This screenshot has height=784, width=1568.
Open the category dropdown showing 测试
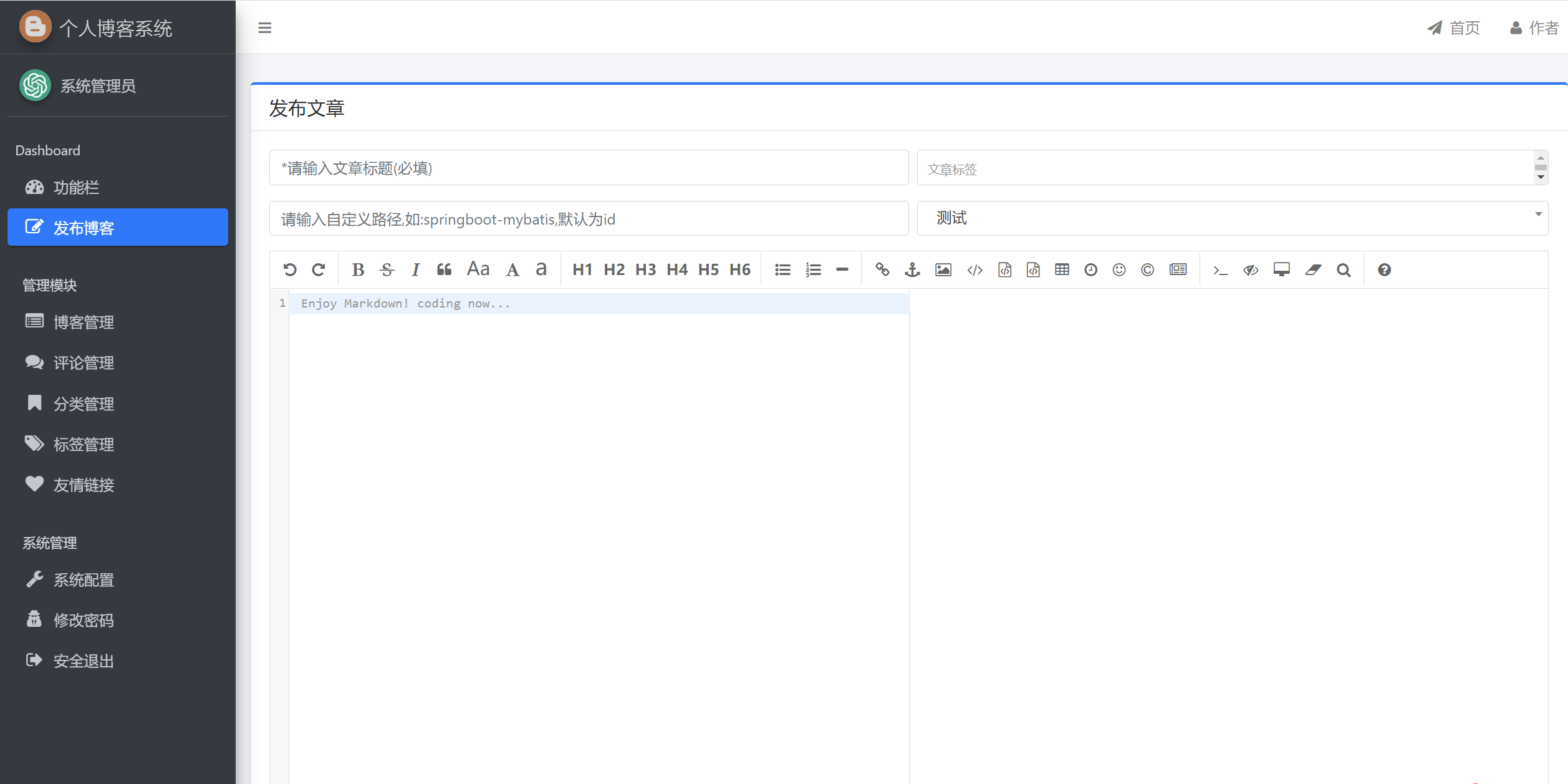pyautogui.click(x=1232, y=218)
